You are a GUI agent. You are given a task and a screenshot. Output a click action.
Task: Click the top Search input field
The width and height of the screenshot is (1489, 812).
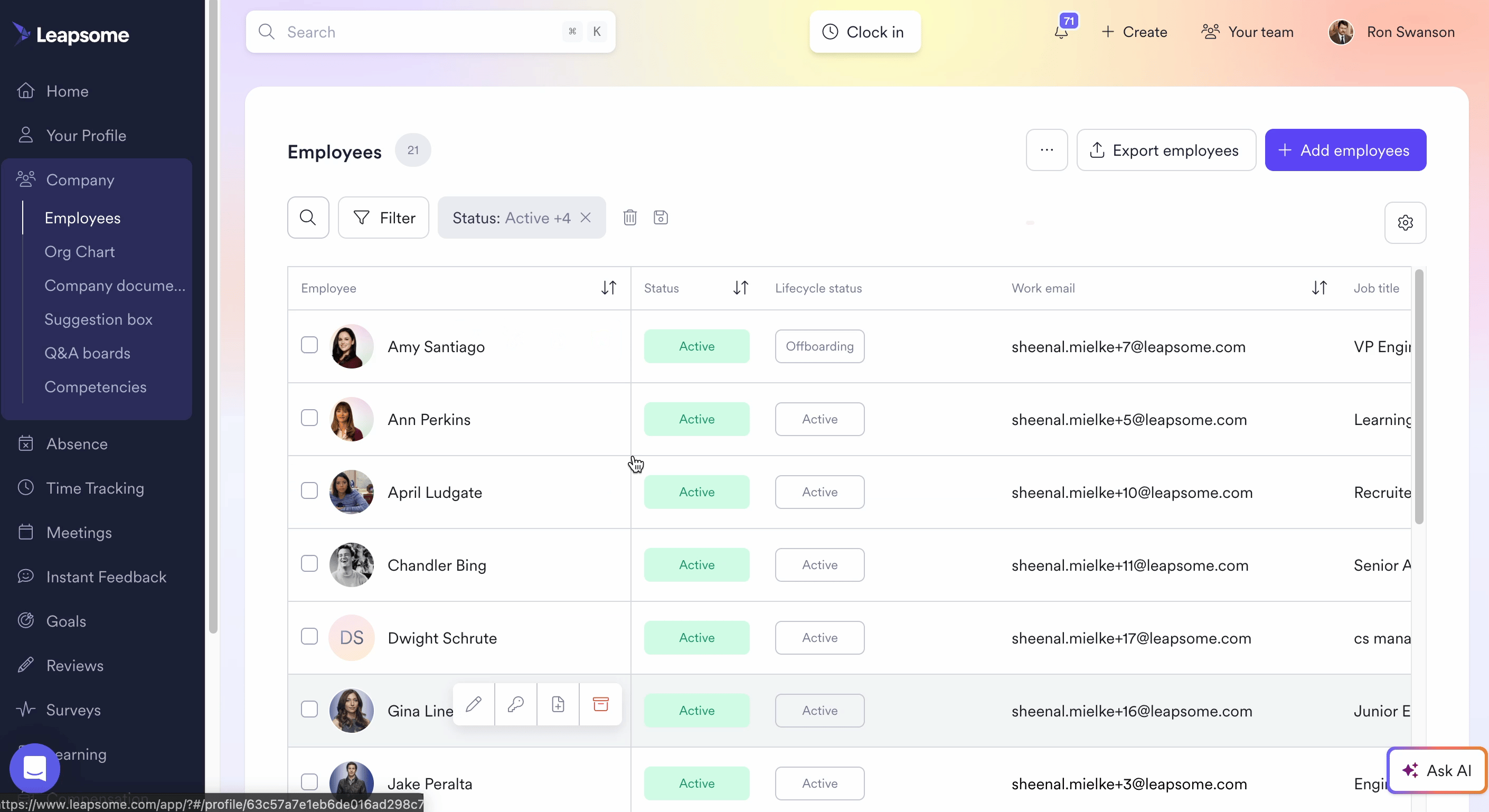coord(422,32)
